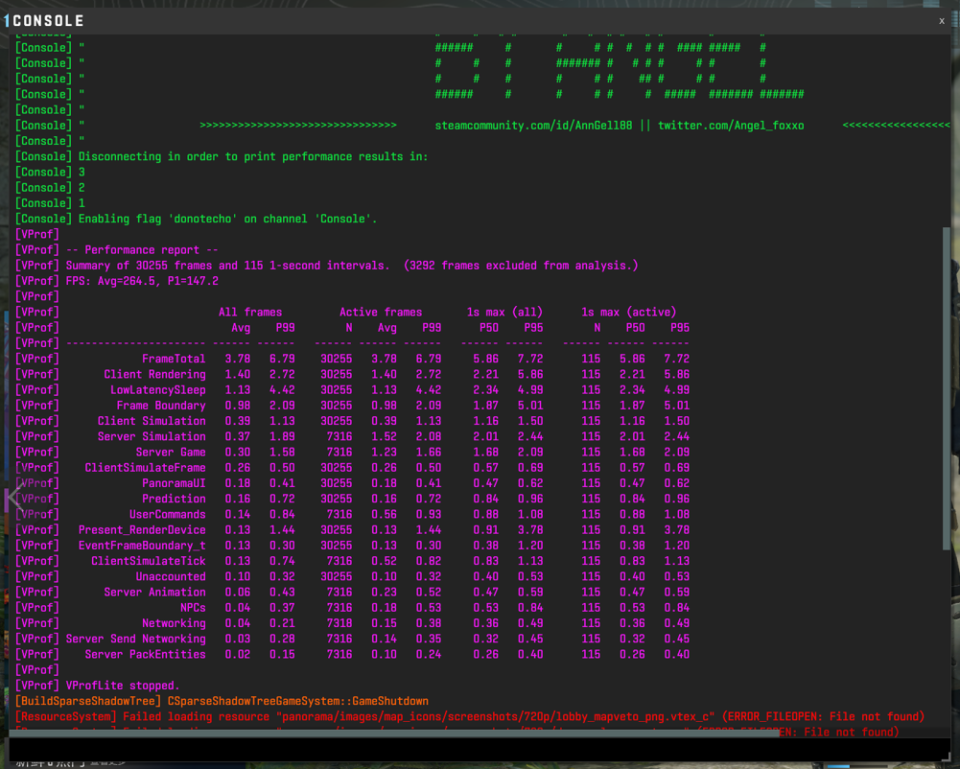Click the Prediction row label

pos(174,499)
